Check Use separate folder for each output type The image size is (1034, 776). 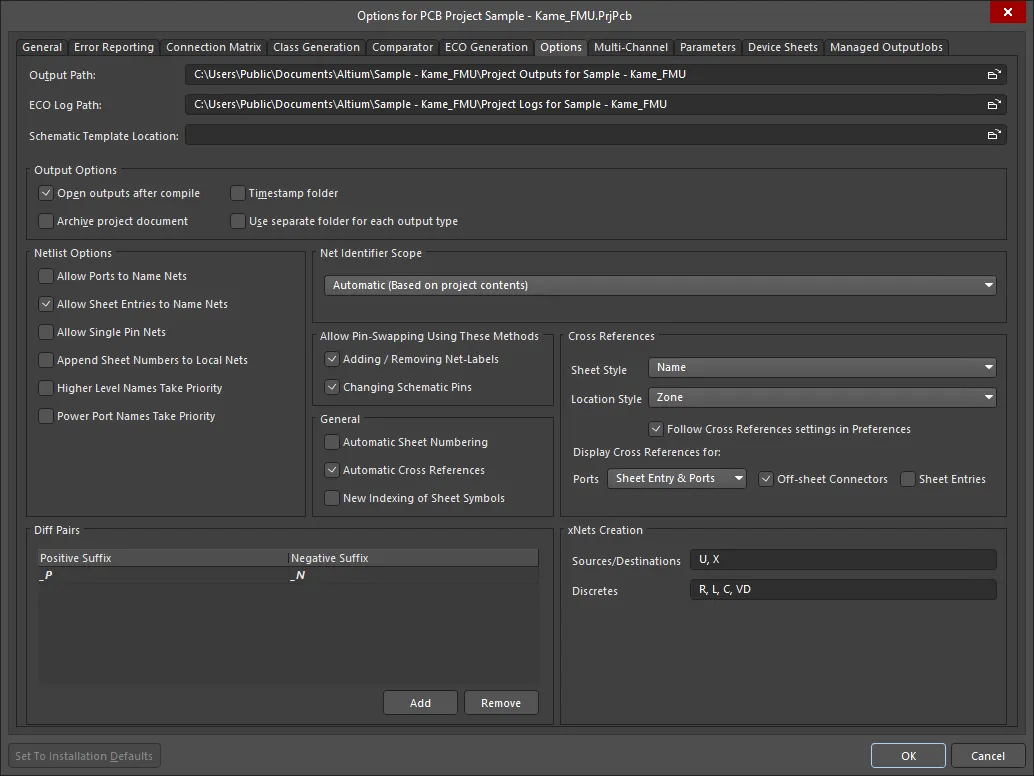click(237, 221)
